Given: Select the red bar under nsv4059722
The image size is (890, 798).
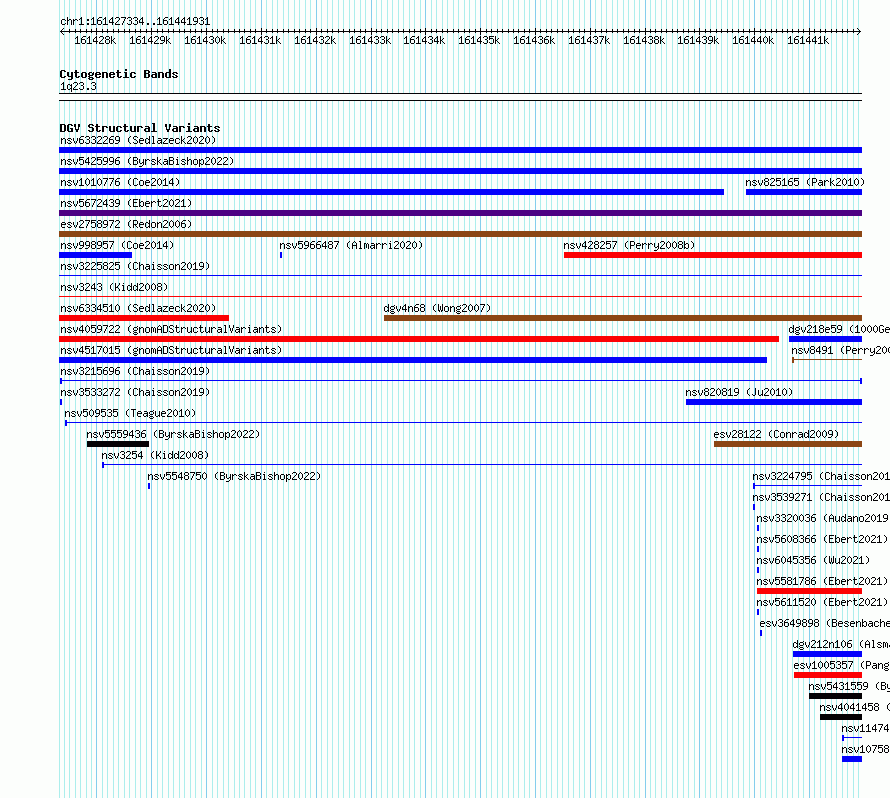Looking at the screenshot, I should 419,339.
